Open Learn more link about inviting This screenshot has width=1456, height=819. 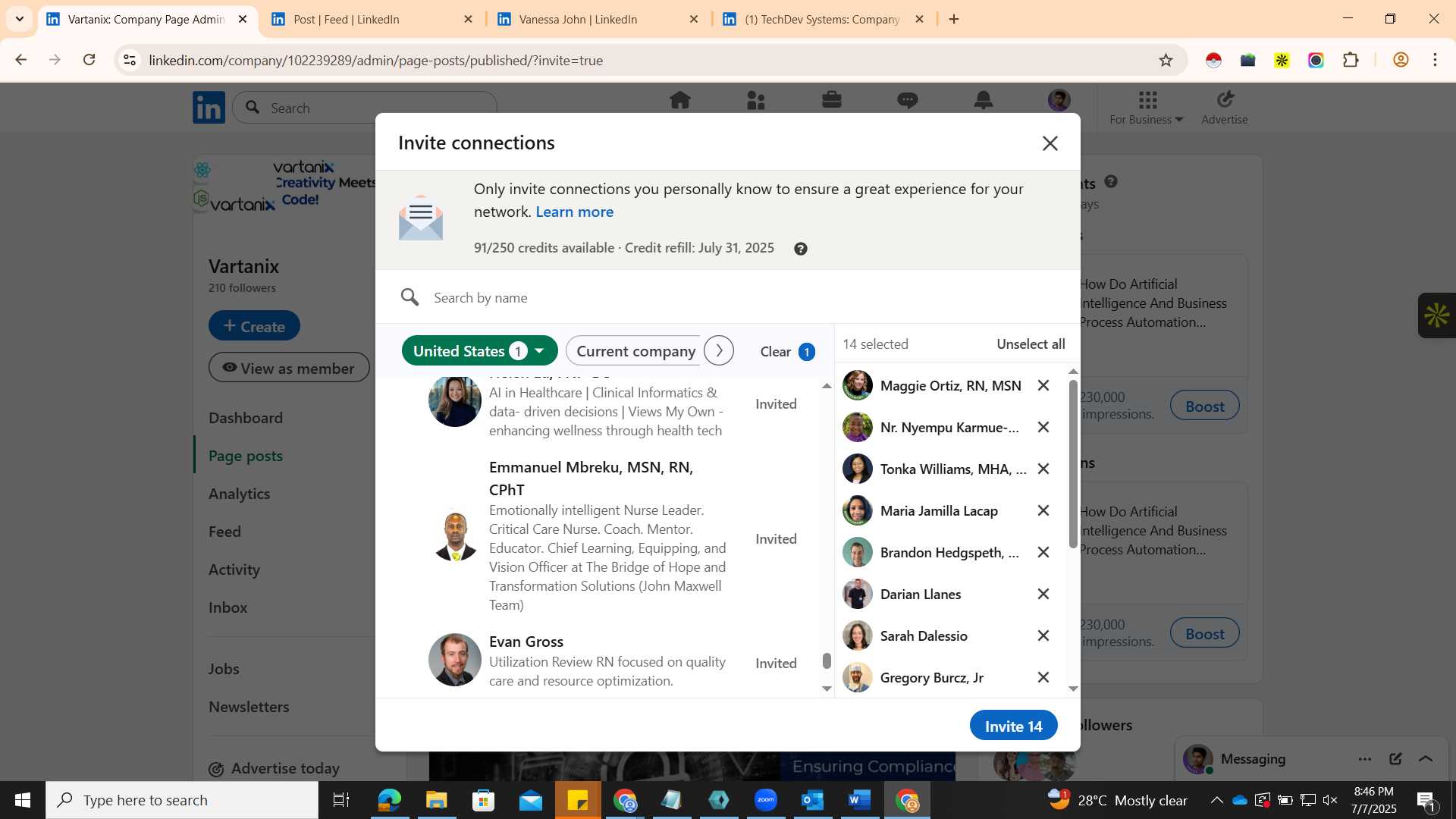[x=574, y=212]
